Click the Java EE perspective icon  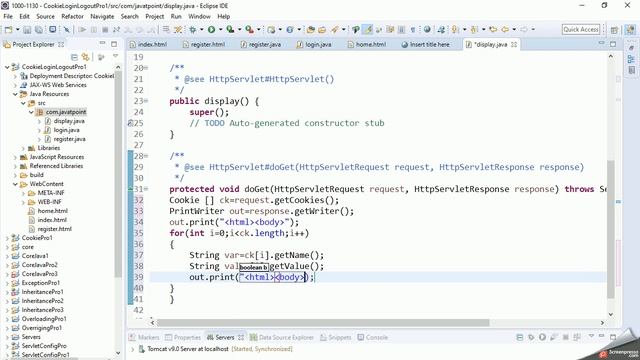(x=631, y=29)
